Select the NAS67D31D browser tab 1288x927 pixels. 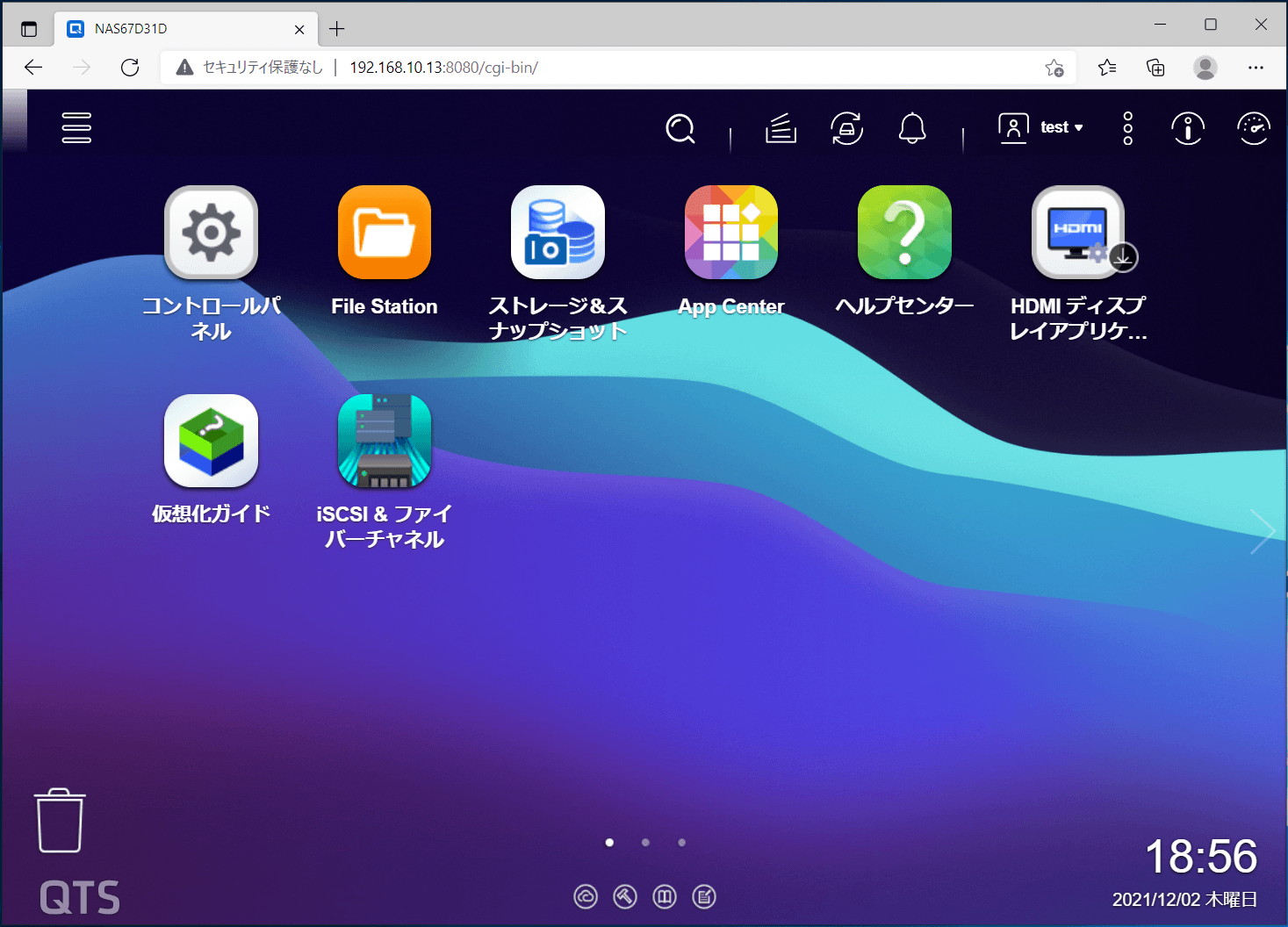pos(186,29)
